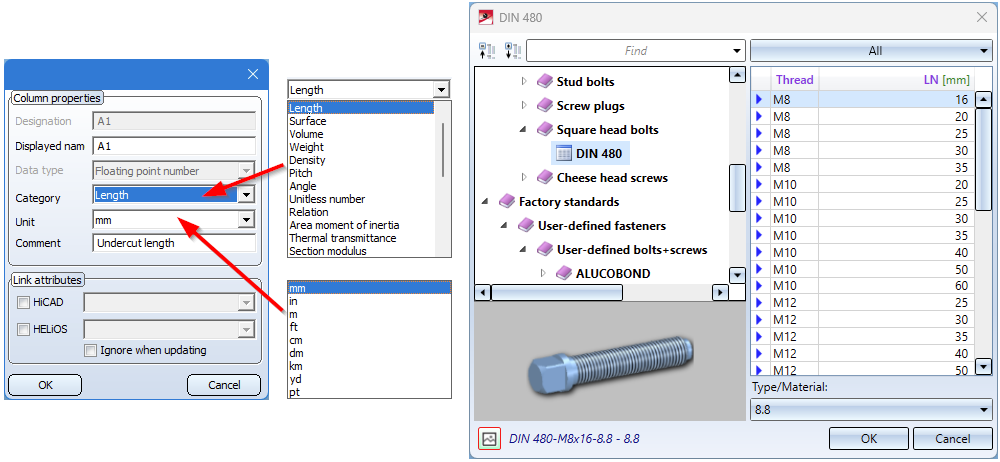Screen dimensions: 1000x462
Task: Click the DIN 480 window title icon
Action: (x=486, y=17)
